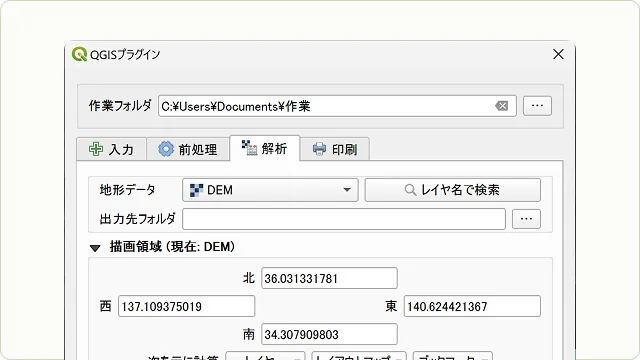Click the QGIS logo icon in title bar

coord(80,54)
